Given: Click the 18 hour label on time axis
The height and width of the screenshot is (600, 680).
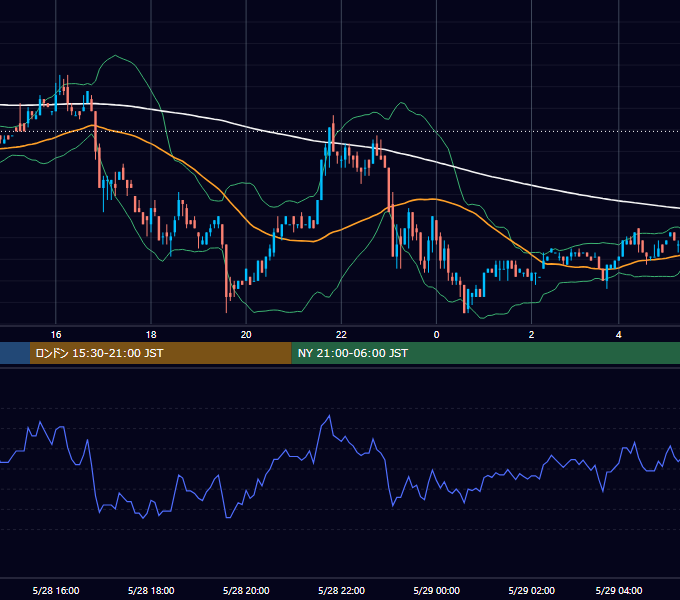Looking at the screenshot, I should (151, 335).
